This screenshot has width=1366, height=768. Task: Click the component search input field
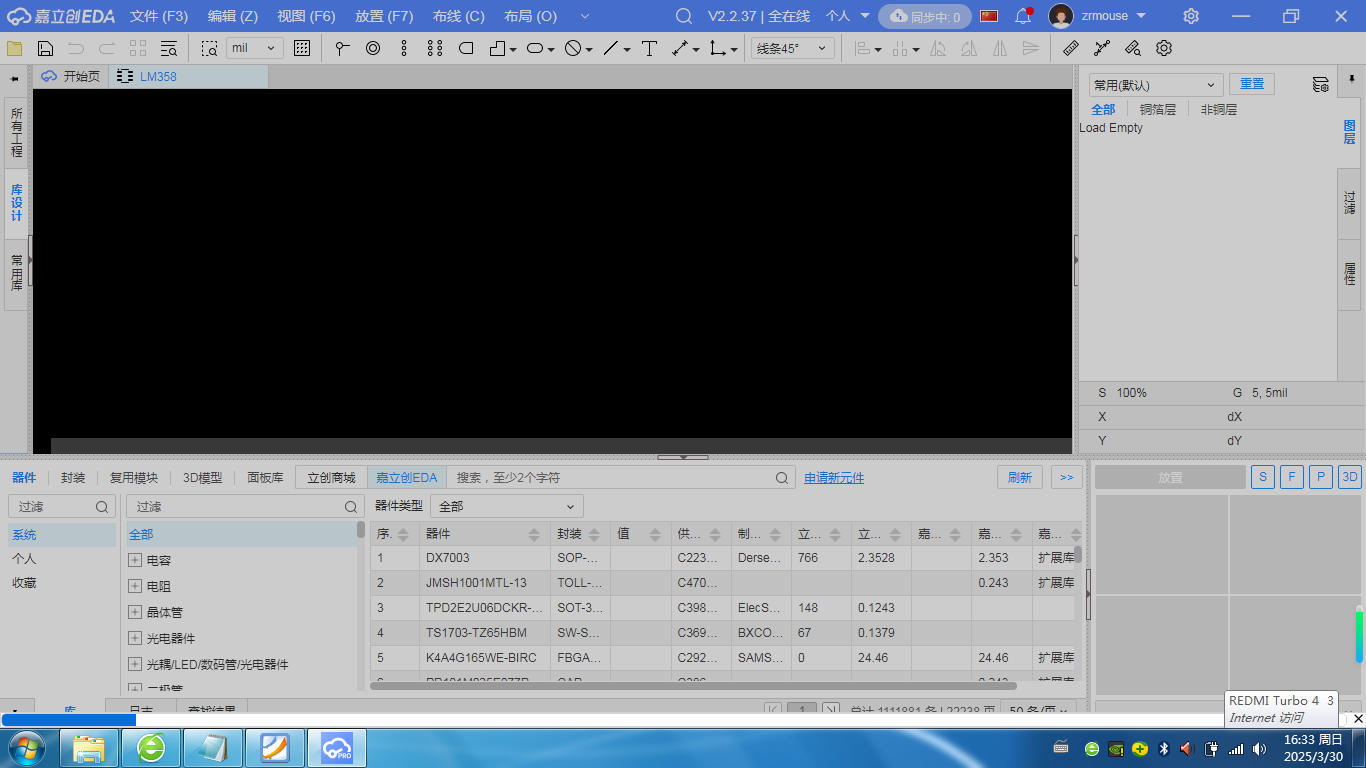[612, 478]
